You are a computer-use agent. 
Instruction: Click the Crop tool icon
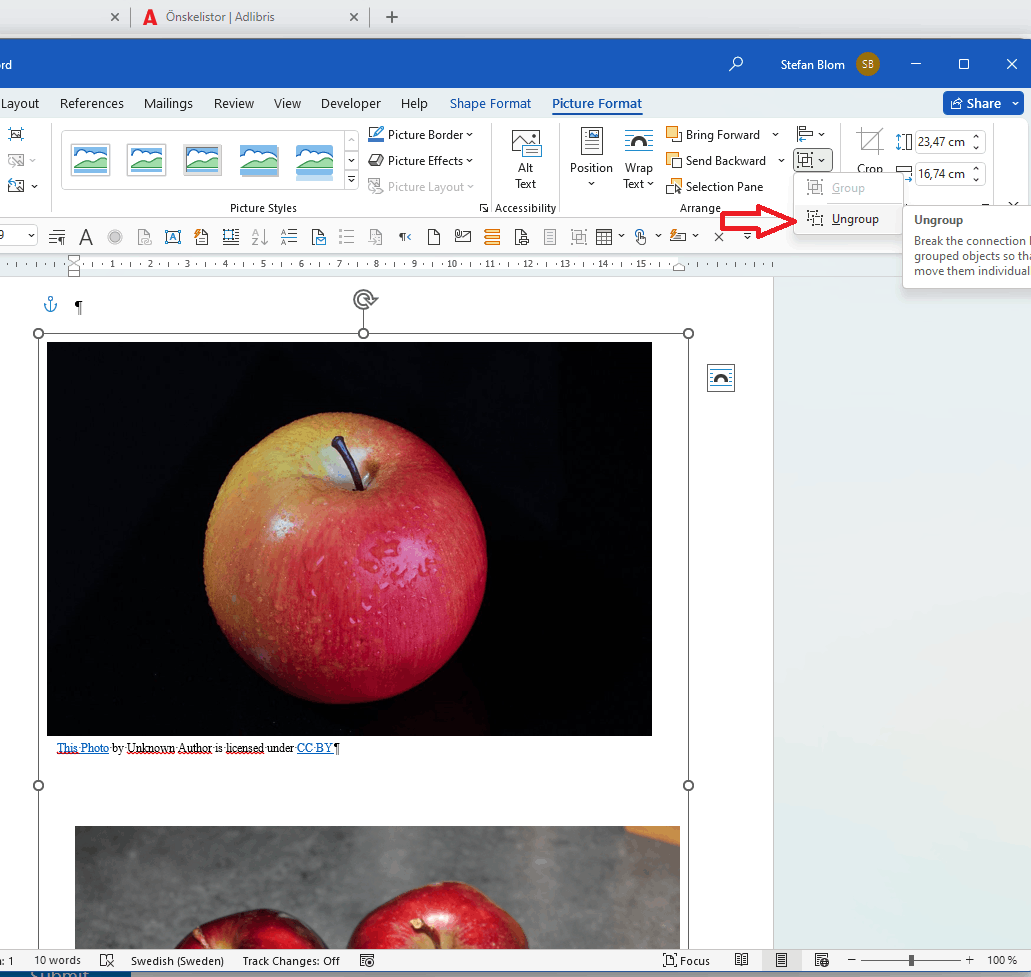(870, 141)
